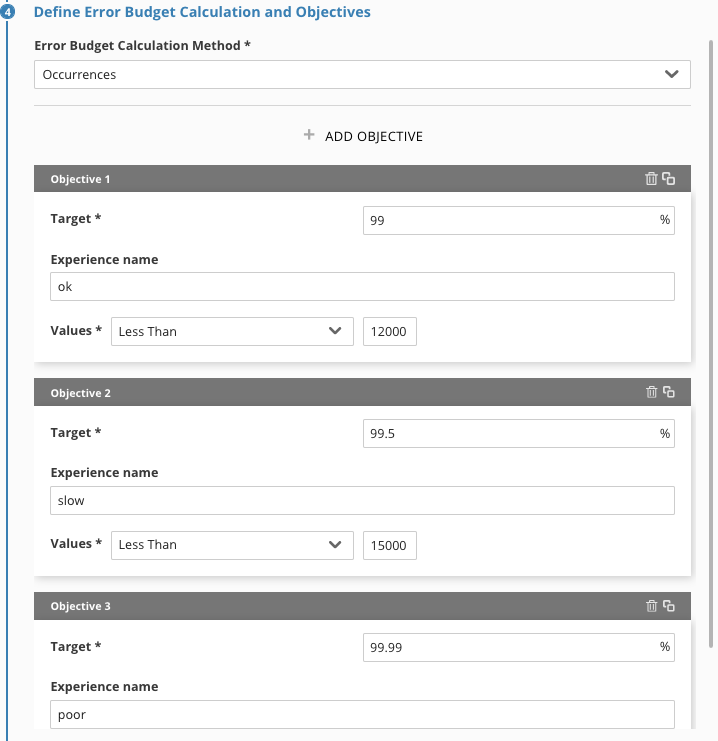Click the value field showing 12000

(x=389, y=331)
